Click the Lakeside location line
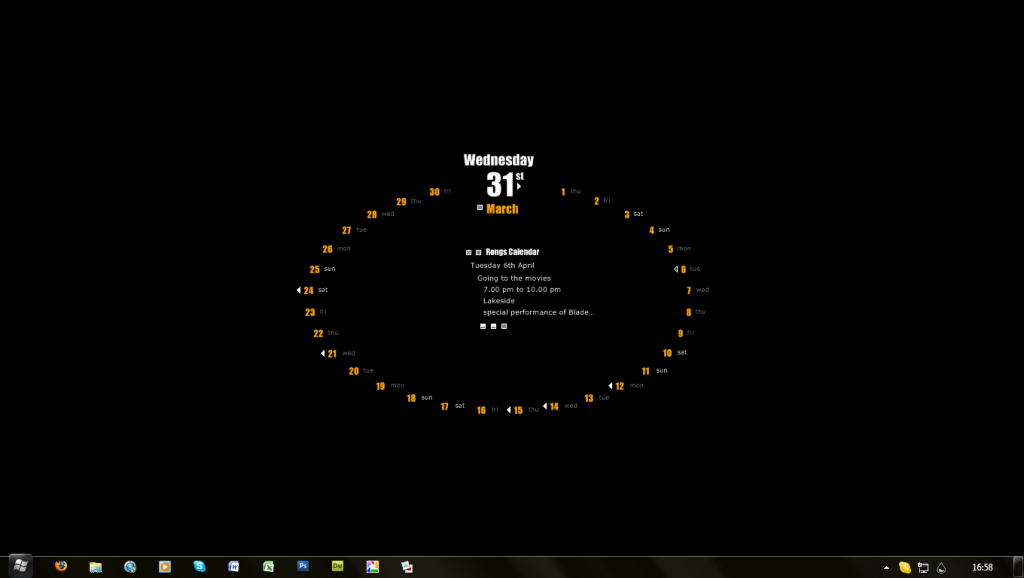 pyautogui.click(x=499, y=301)
